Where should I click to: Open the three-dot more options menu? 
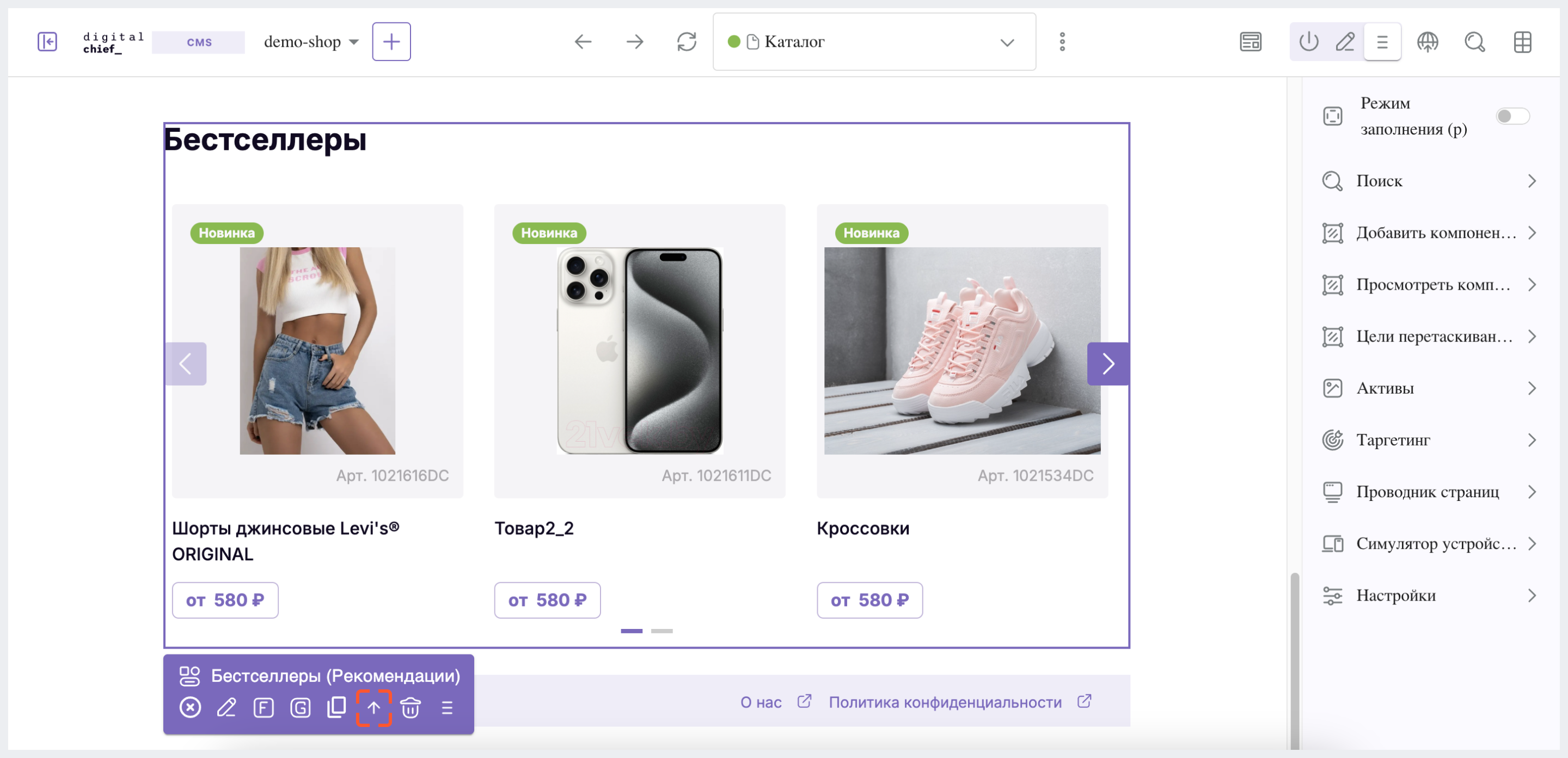click(1062, 41)
